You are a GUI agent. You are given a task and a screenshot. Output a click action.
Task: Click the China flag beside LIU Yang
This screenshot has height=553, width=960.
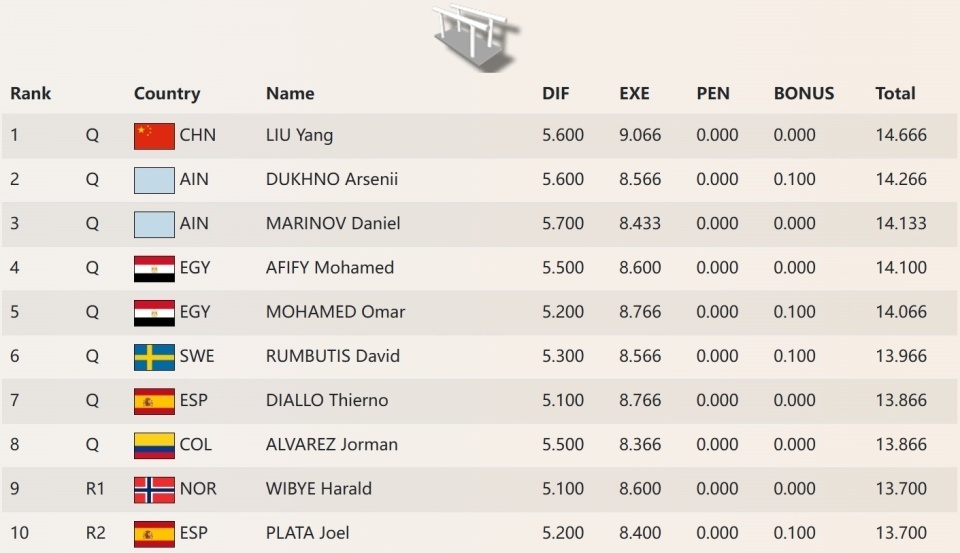pyautogui.click(x=154, y=136)
